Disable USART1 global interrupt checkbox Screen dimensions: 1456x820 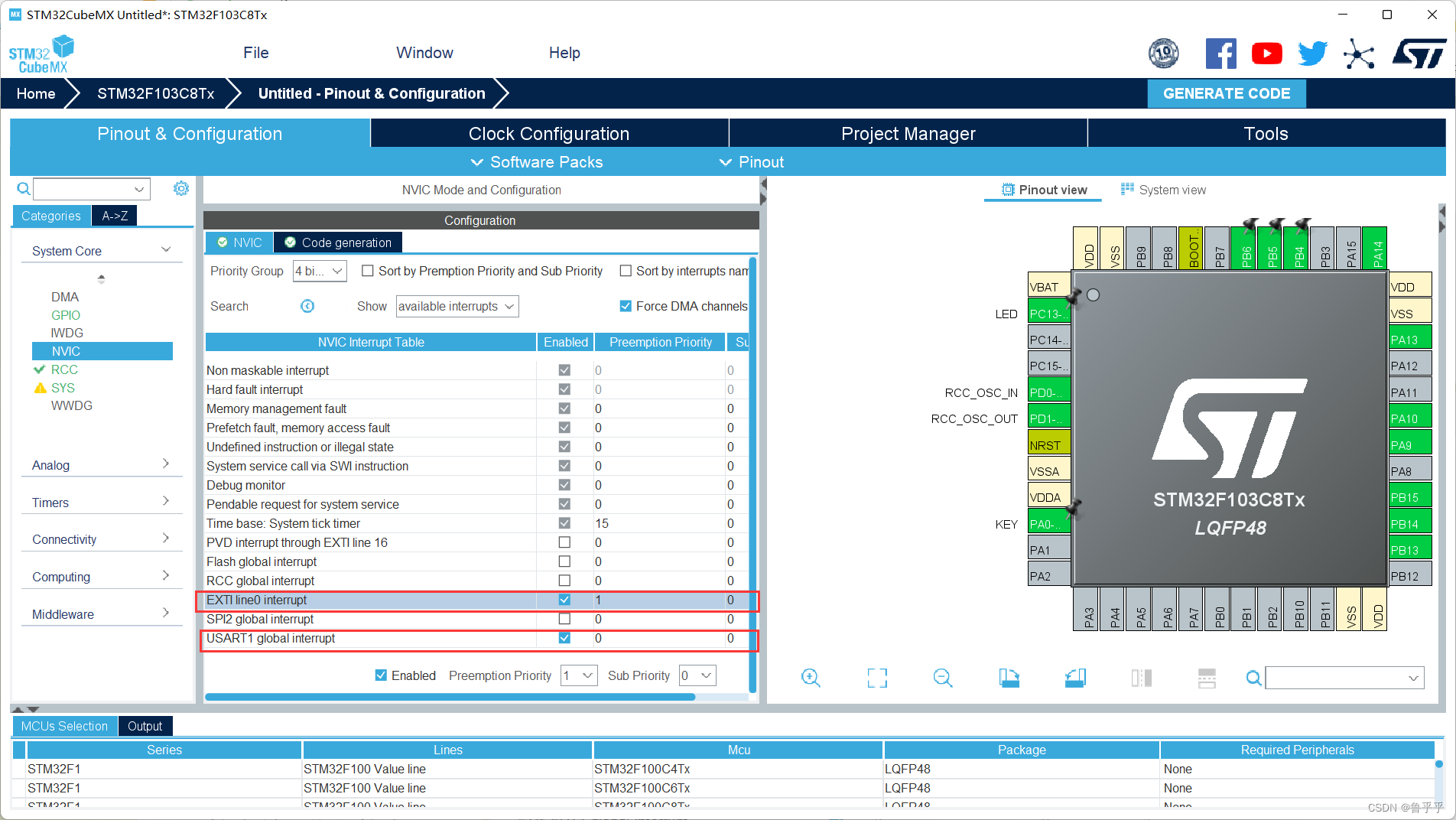click(x=564, y=638)
